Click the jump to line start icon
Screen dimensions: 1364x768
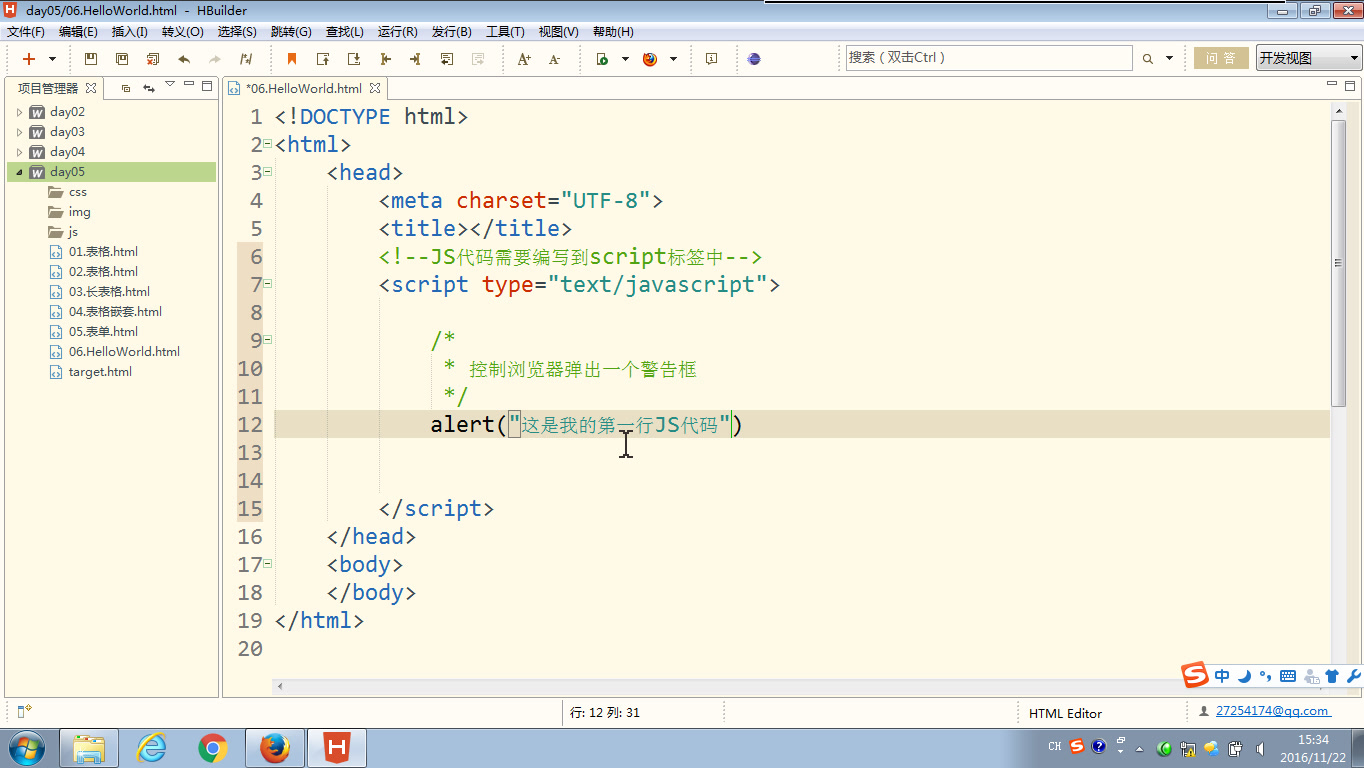tap(385, 59)
